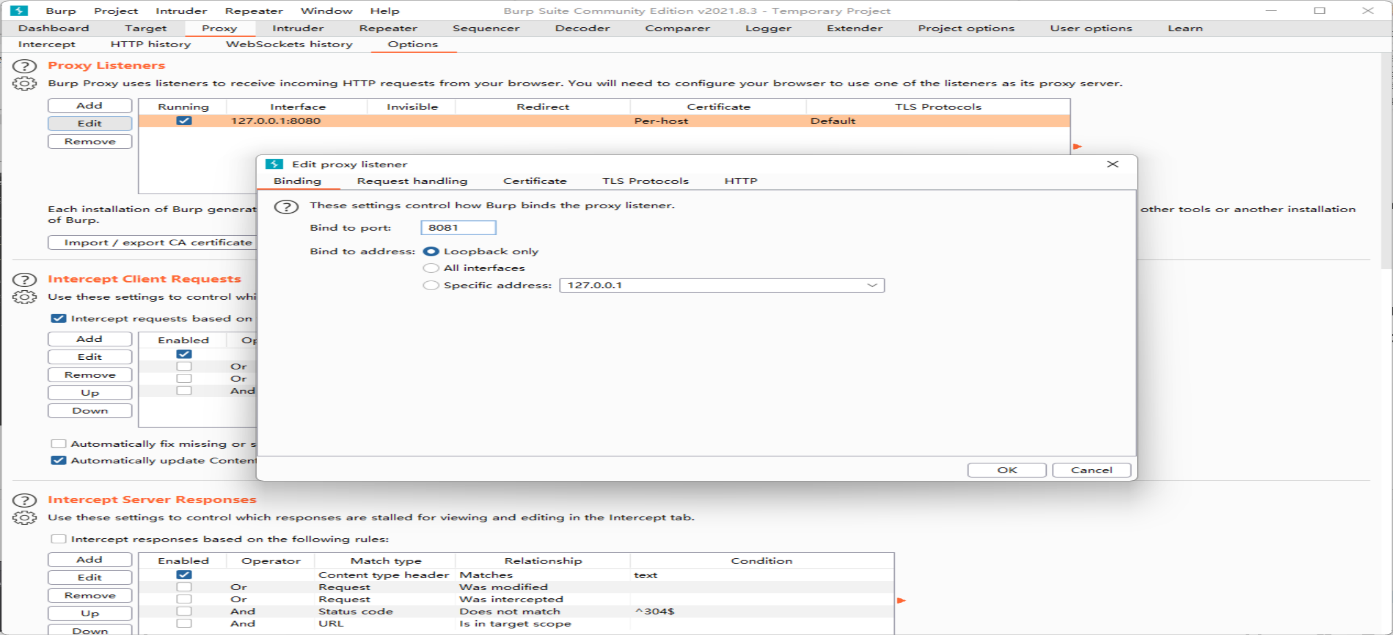Image resolution: width=1393 pixels, height=635 pixels.
Task: Open the Intercept Client Requests gear menu
Action: [24, 297]
